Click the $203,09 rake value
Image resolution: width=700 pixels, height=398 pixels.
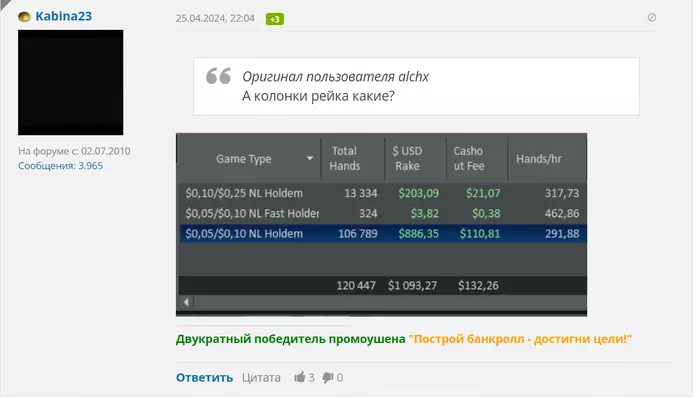418,193
